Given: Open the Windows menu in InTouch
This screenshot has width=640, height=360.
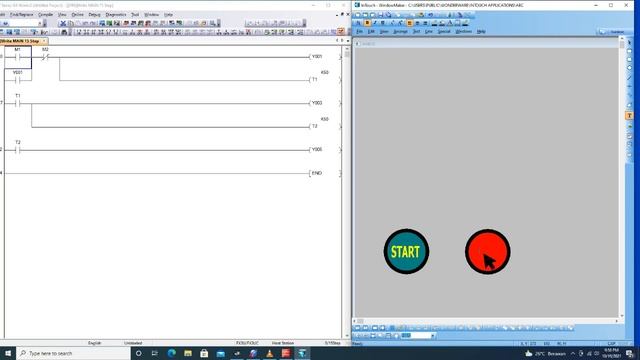Looking at the screenshot, I should pos(463,31).
